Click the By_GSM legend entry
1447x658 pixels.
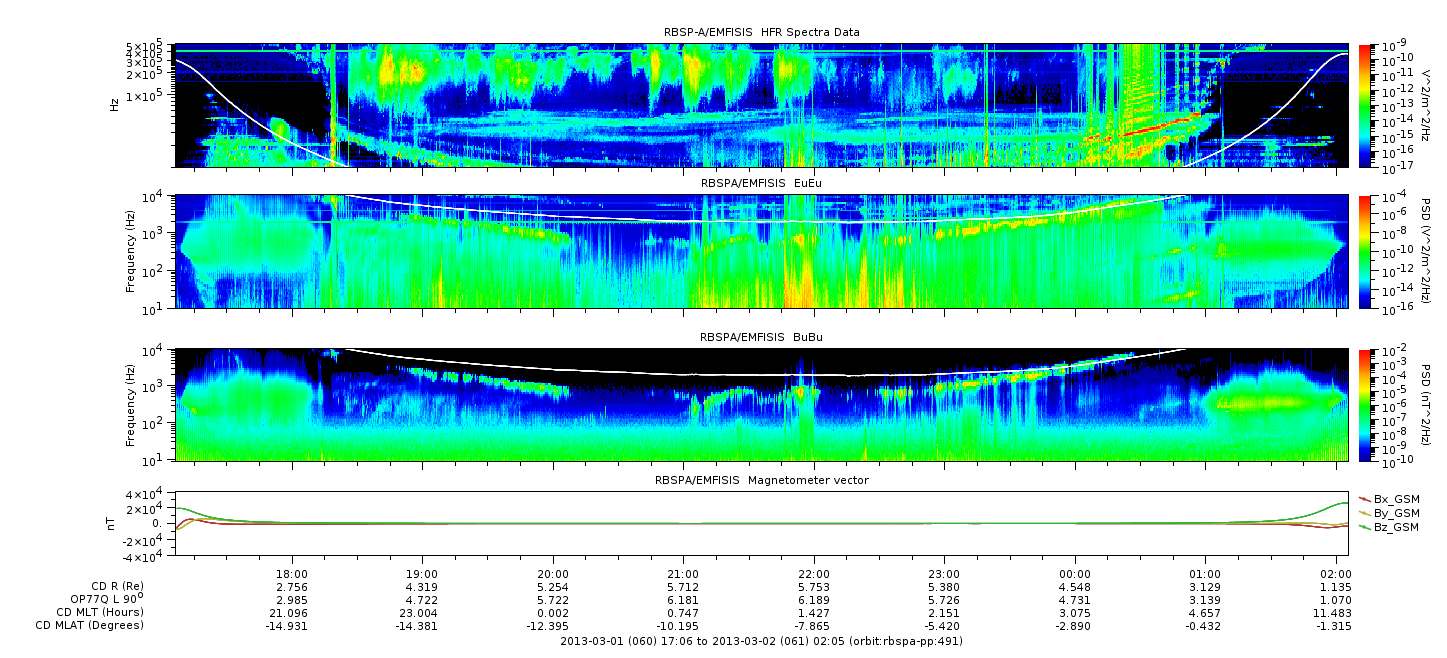[x=1390, y=512]
